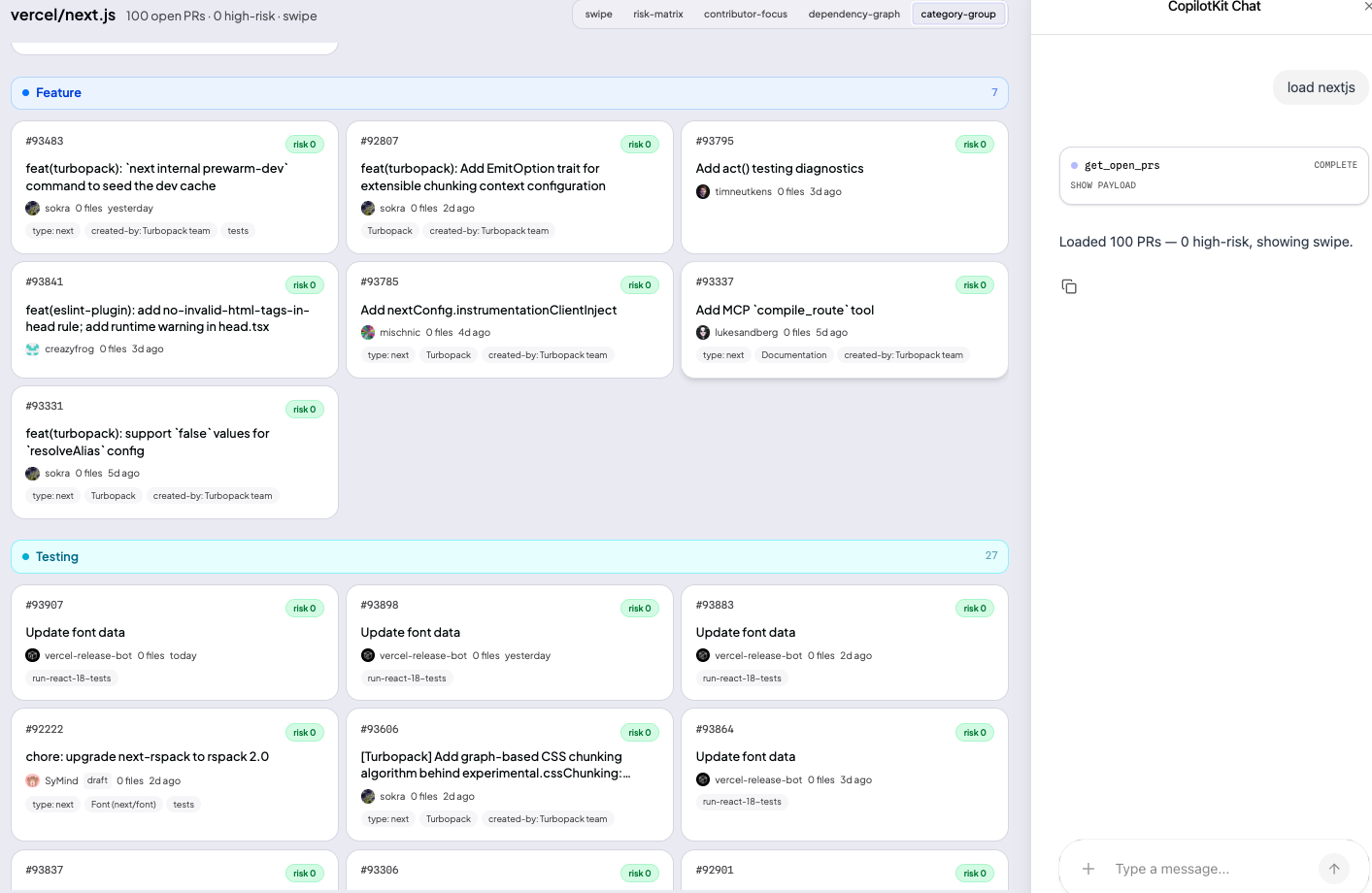Viewport: 1372px width, 893px height.
Task: Click mischnic avatar on PR #93785
Action: 367,333
